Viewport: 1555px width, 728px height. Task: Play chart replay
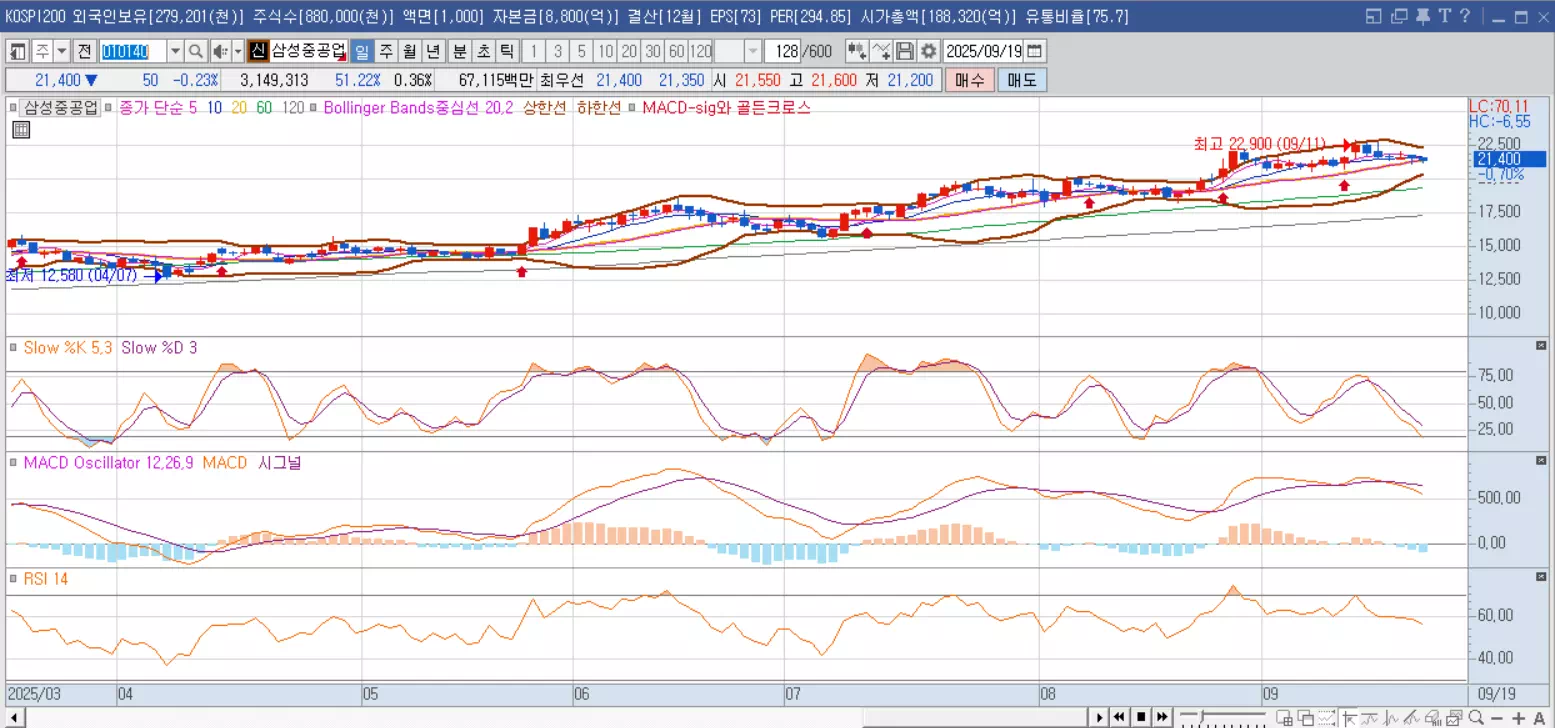click(x=1100, y=717)
